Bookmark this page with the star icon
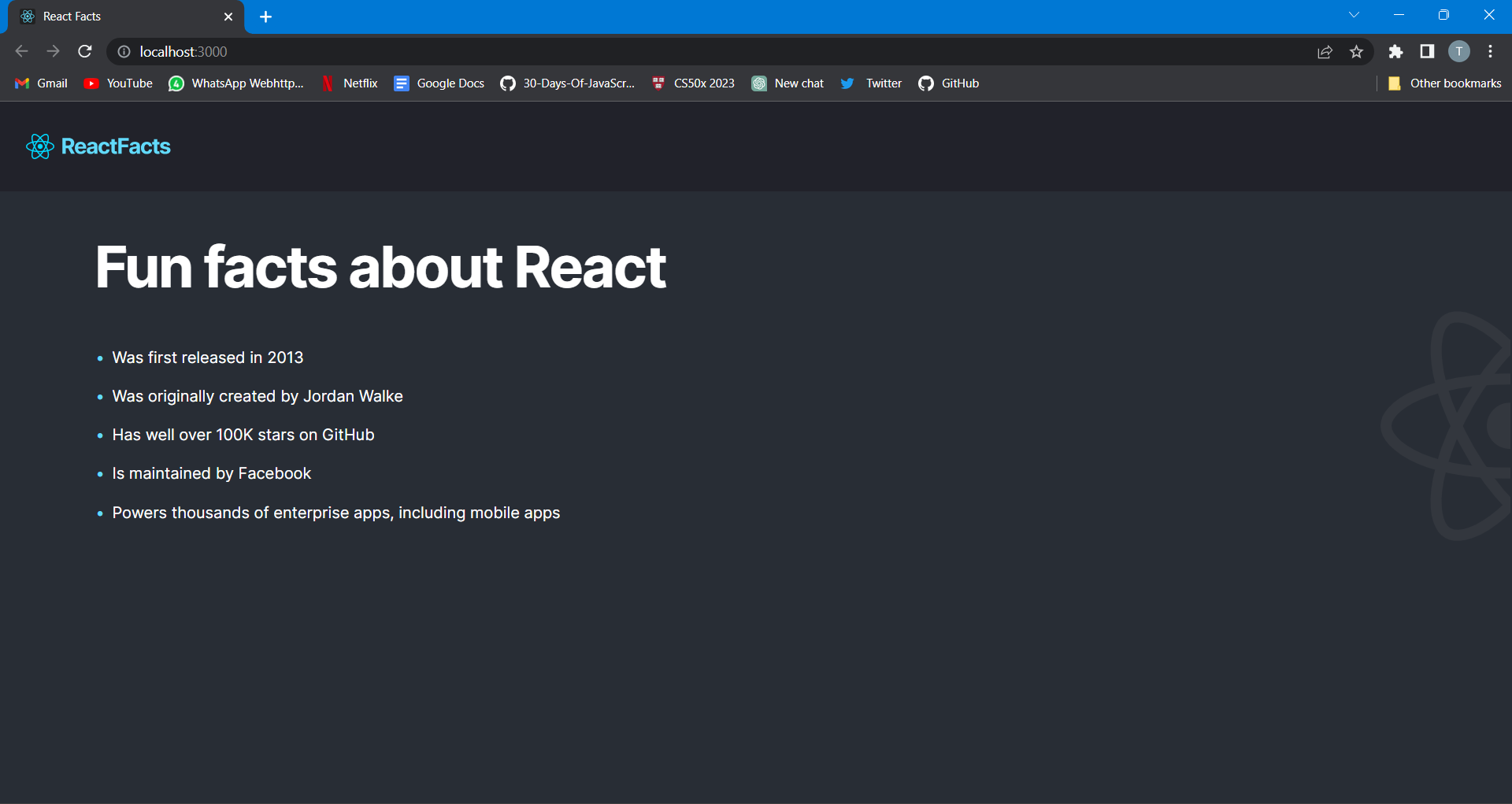The image size is (1512, 804). click(x=1357, y=51)
